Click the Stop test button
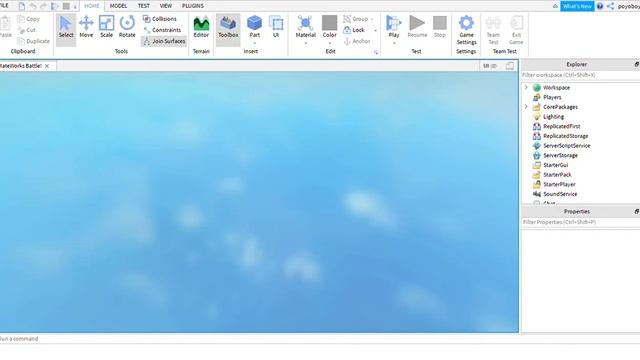The width and height of the screenshot is (640, 360). [440, 27]
